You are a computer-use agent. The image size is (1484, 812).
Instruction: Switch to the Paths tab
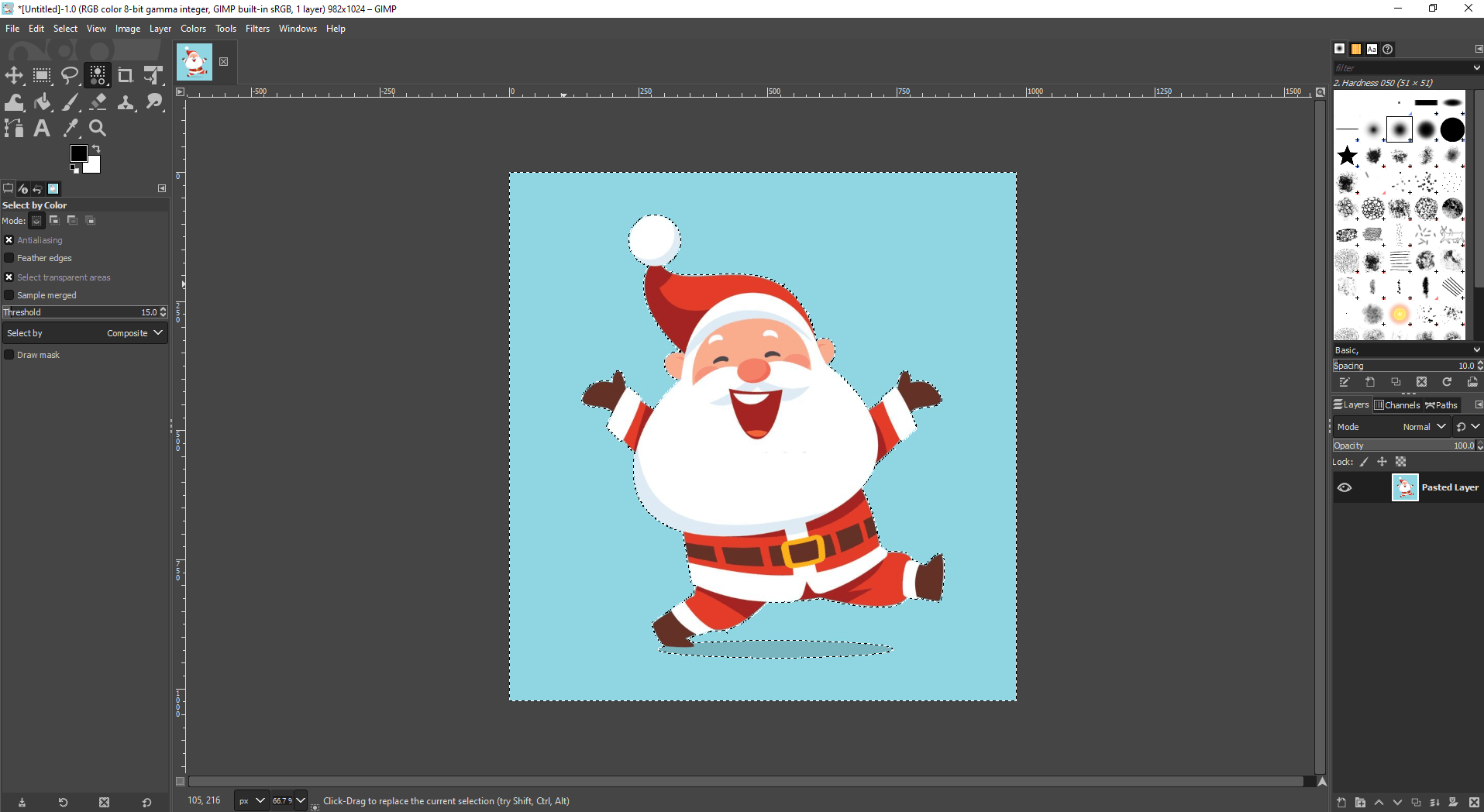1441,404
